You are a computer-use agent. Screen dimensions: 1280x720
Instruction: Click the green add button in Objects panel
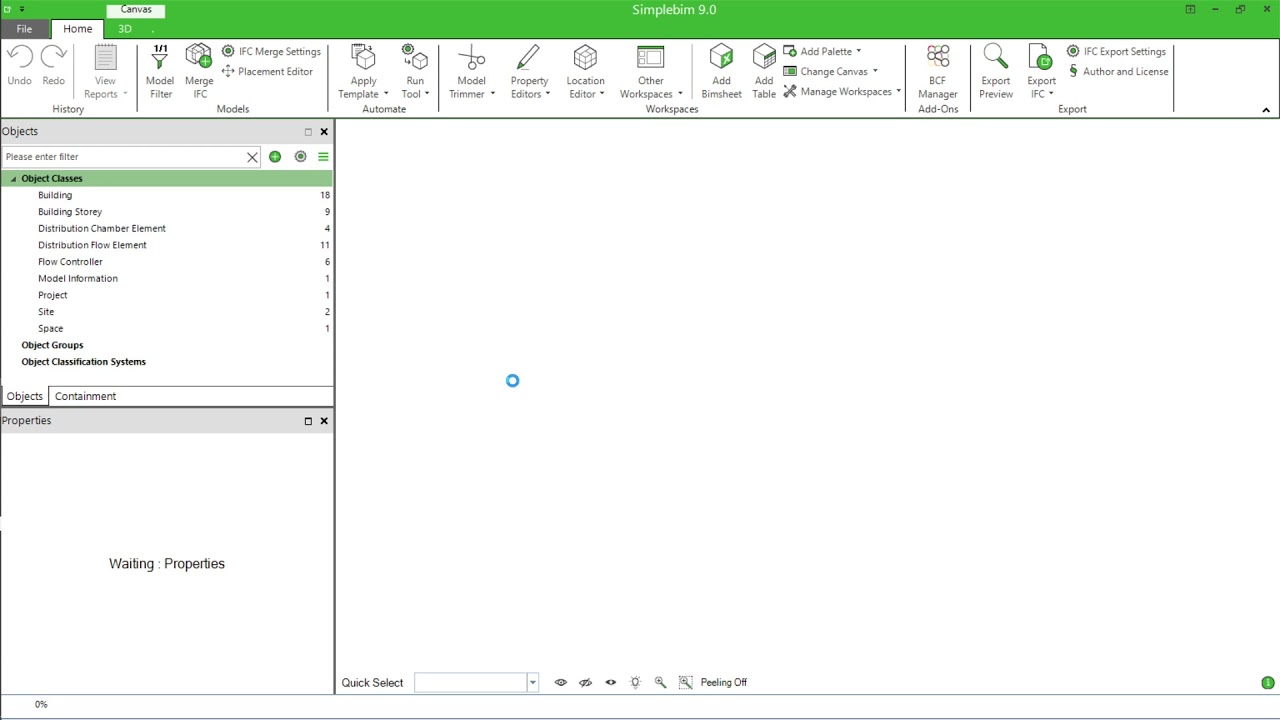click(275, 156)
